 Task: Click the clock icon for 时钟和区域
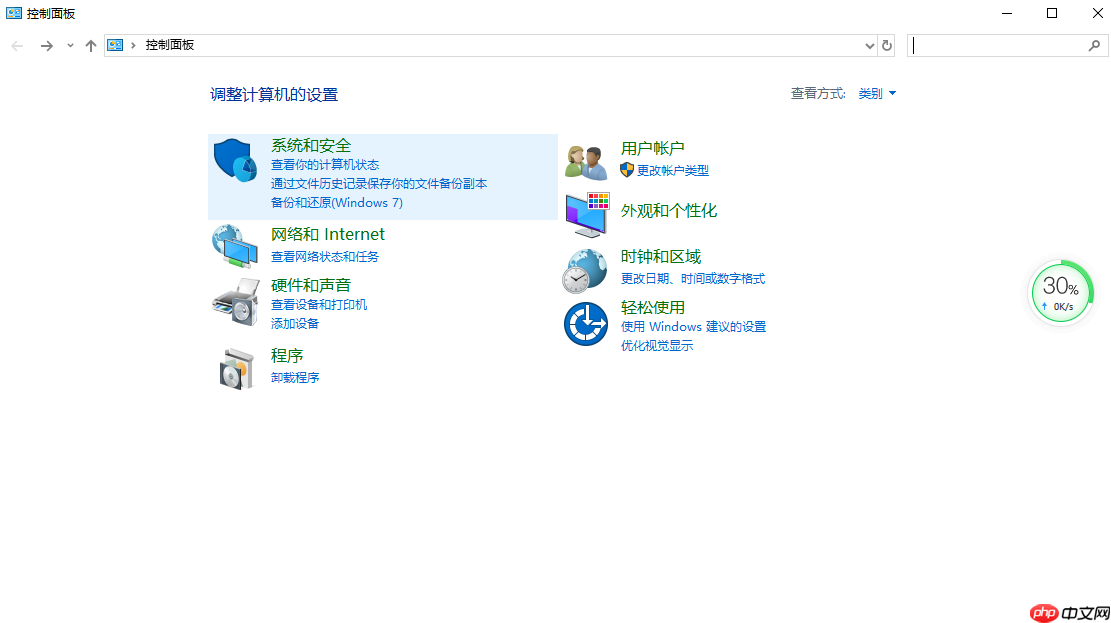[585, 268]
